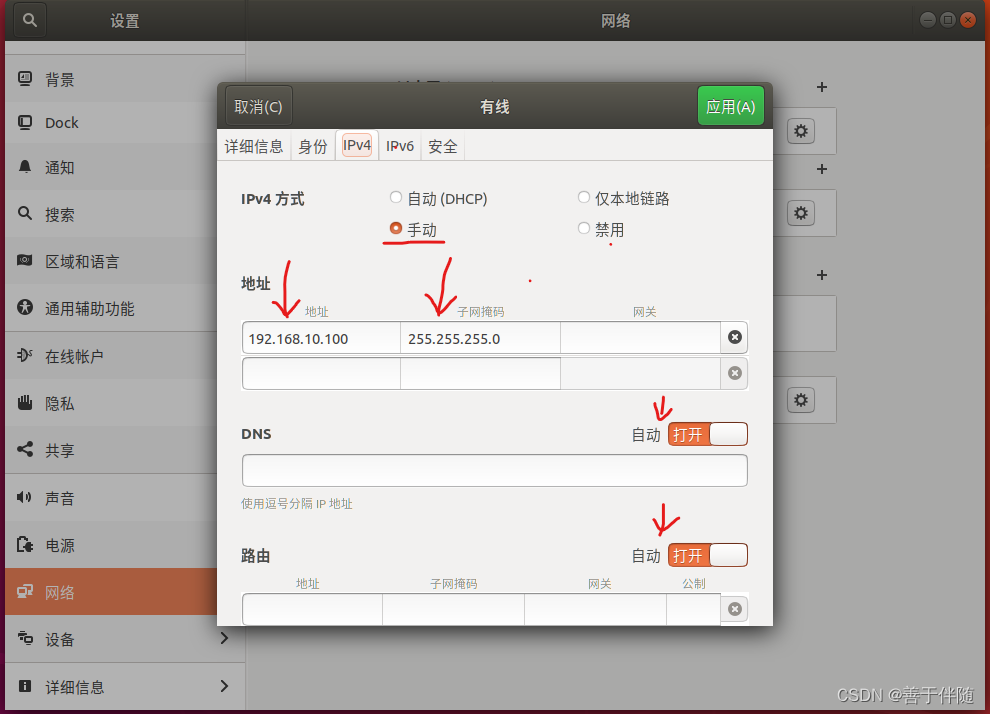Viewport: 990px width, 714px height.
Task: Toggle the DNS 自动 switch
Action: coord(708,434)
